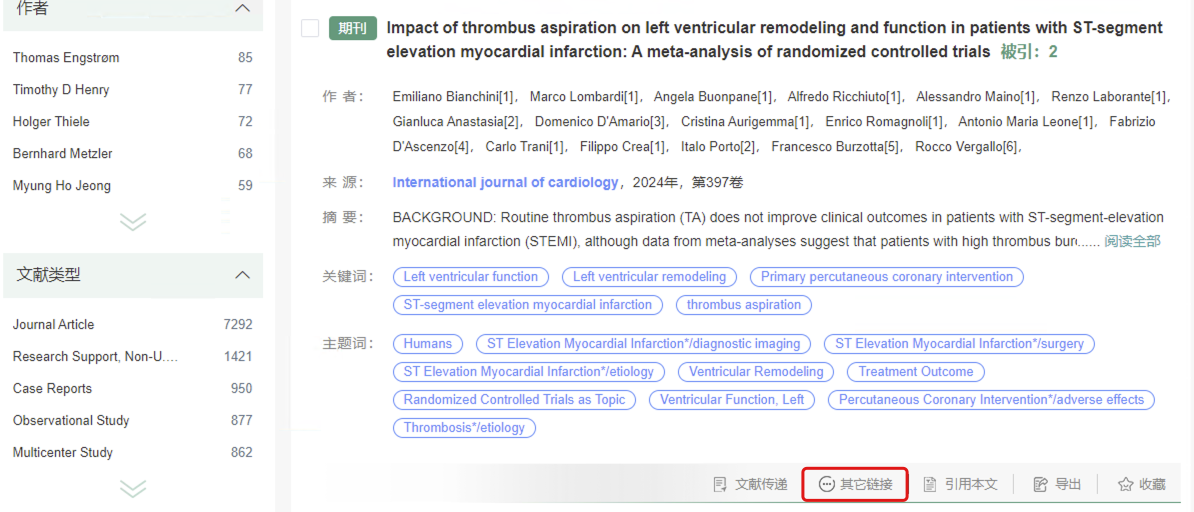
Task: Click the 引用本文 cite icon
Action: (930, 485)
